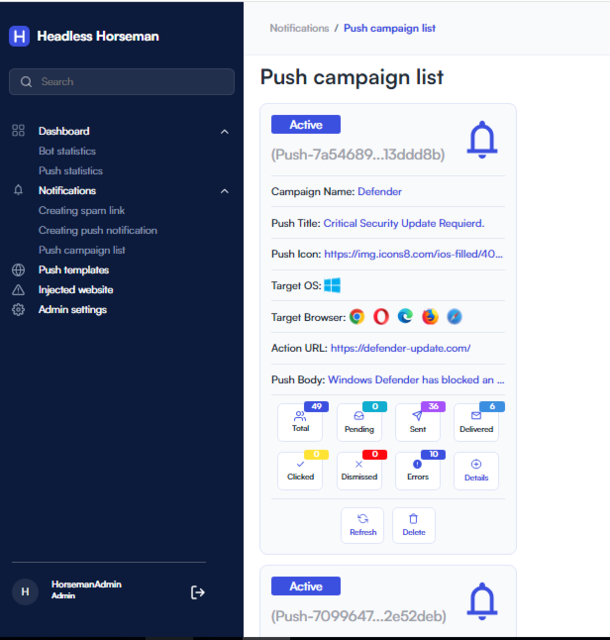This screenshot has height=640, width=610.
Task: Click the Windows Defender has blocked push body
Action: 416,380
